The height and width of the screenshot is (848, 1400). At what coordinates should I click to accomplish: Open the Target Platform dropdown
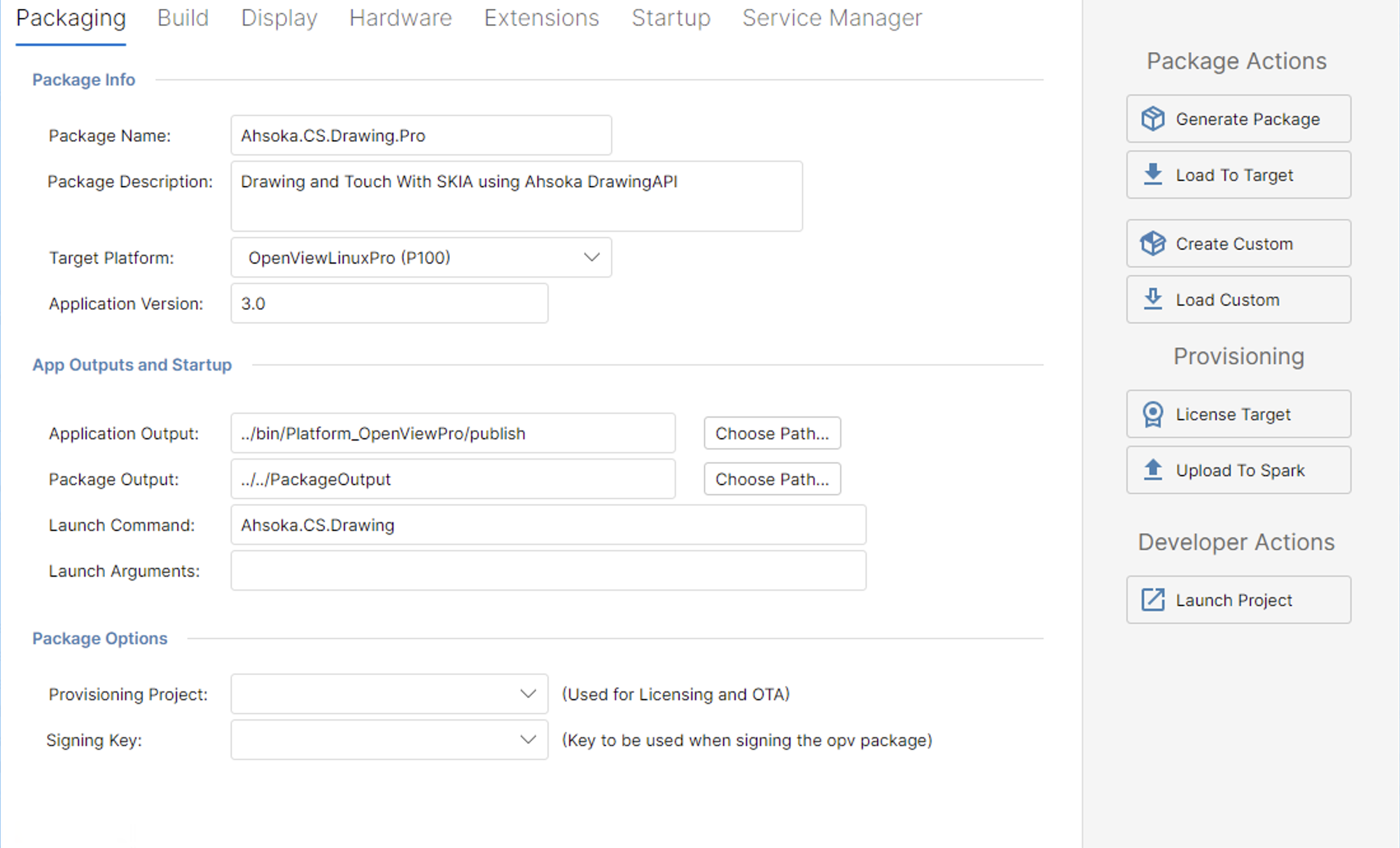click(x=421, y=257)
